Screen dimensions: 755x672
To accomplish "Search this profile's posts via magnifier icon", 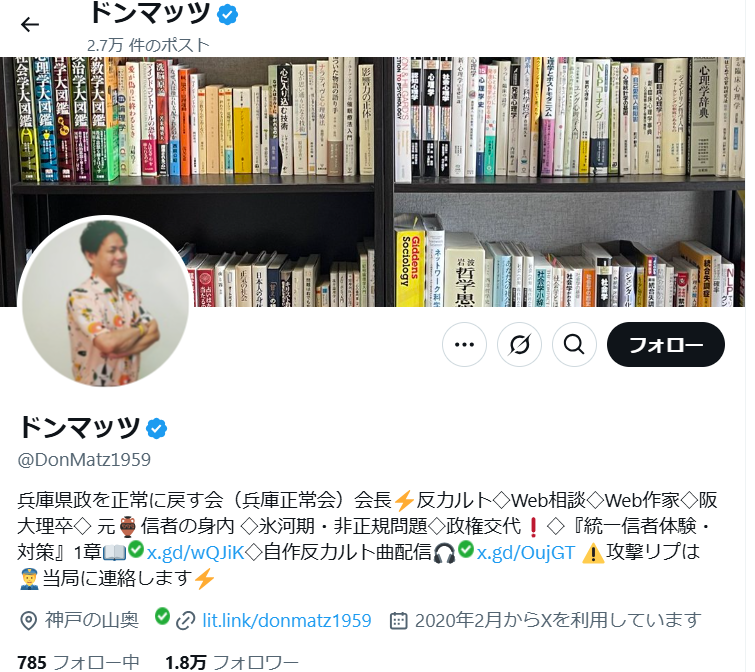I will tap(574, 345).
